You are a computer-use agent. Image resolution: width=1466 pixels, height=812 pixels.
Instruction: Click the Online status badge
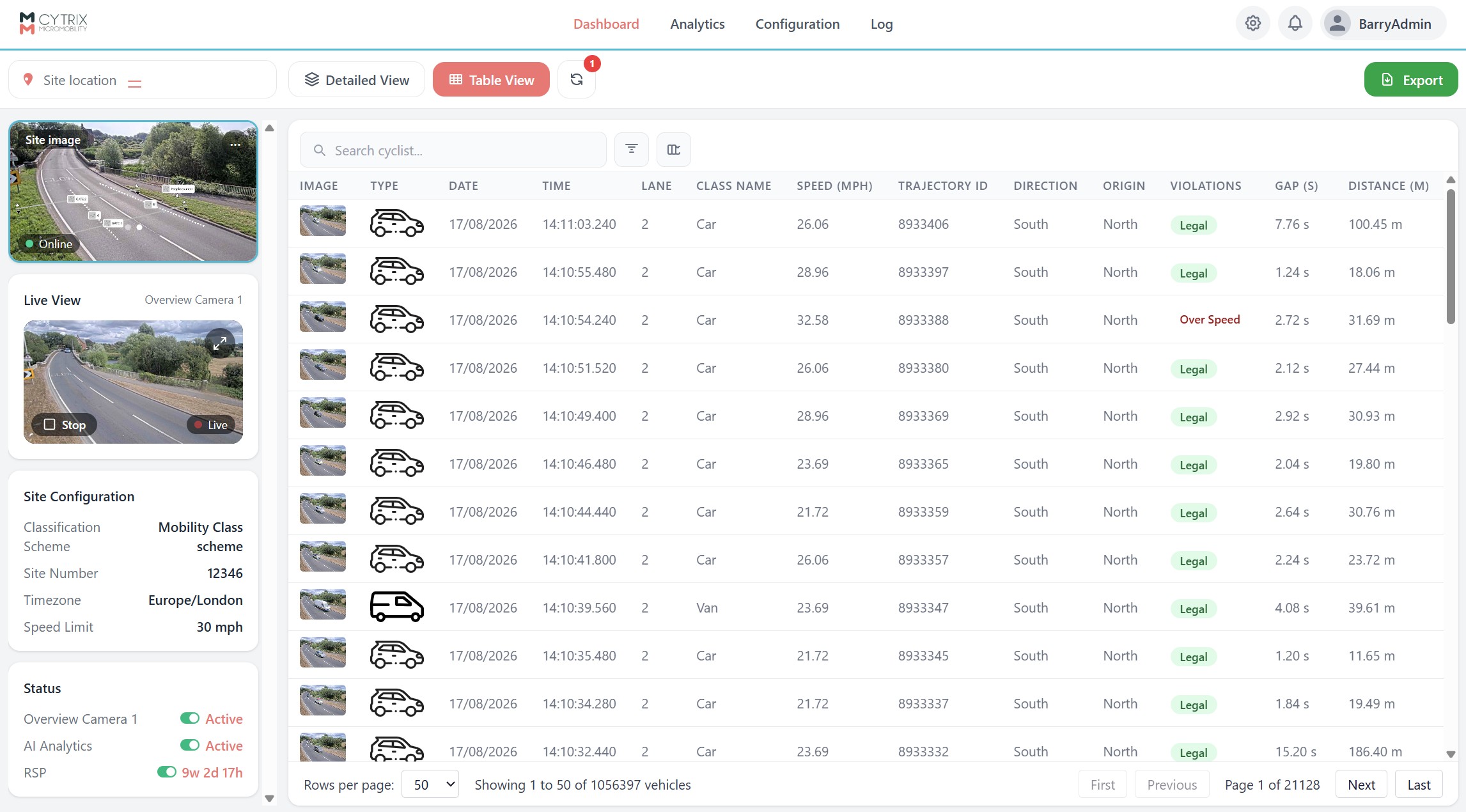click(49, 244)
